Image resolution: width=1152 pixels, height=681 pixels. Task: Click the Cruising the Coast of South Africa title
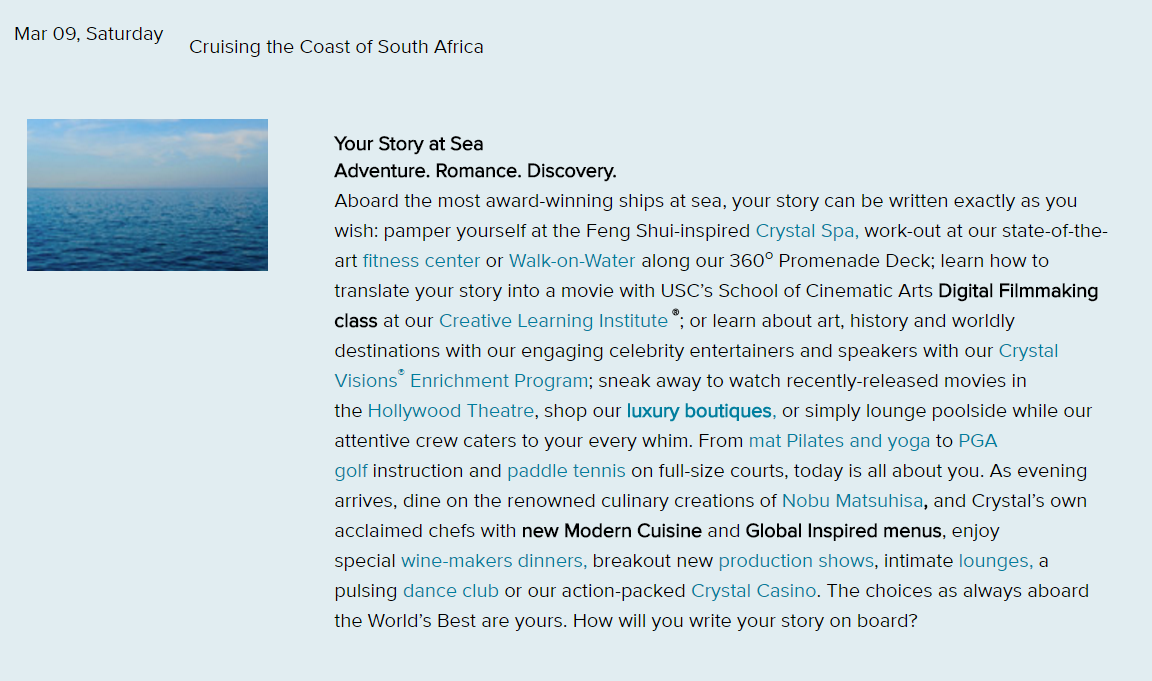point(336,47)
